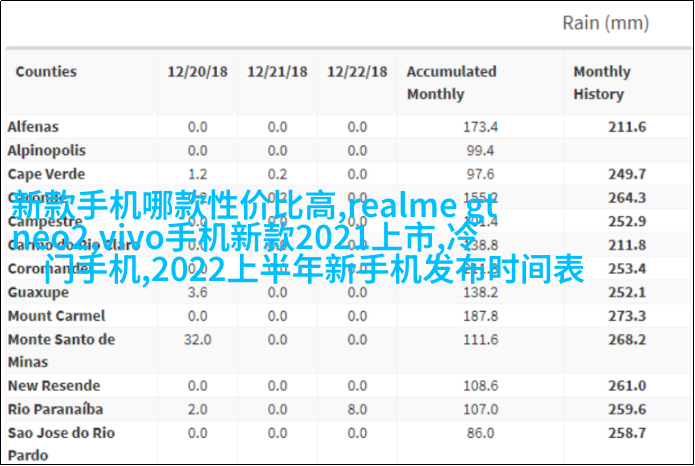Select the 'Alfenas' county row name
Screen dimensions: 695x466
coord(33,127)
